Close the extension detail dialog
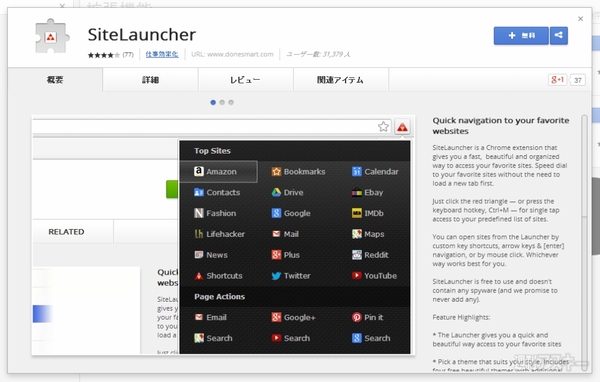This screenshot has height=382, width=600. [580, 19]
